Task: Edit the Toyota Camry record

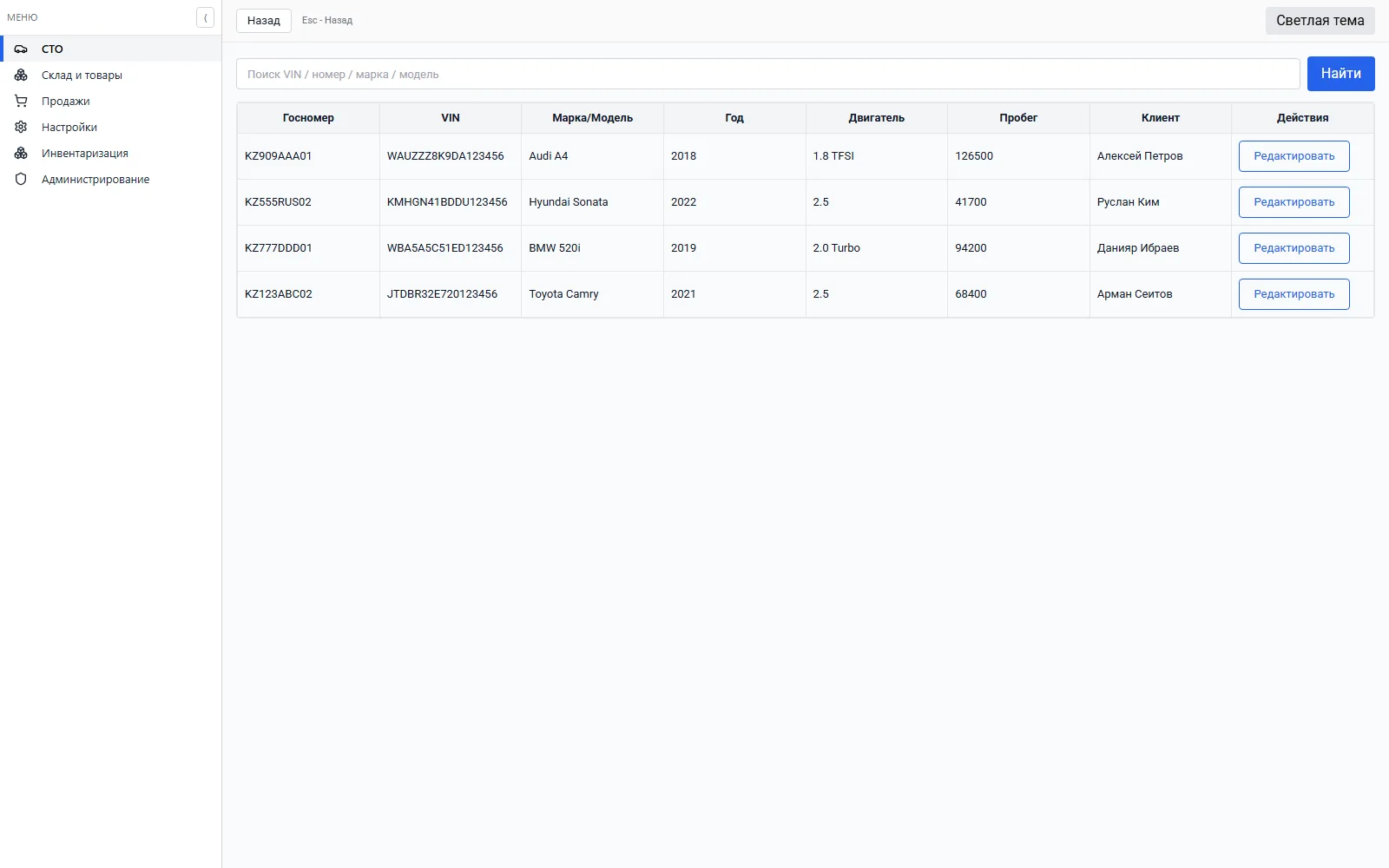Action: [1294, 294]
